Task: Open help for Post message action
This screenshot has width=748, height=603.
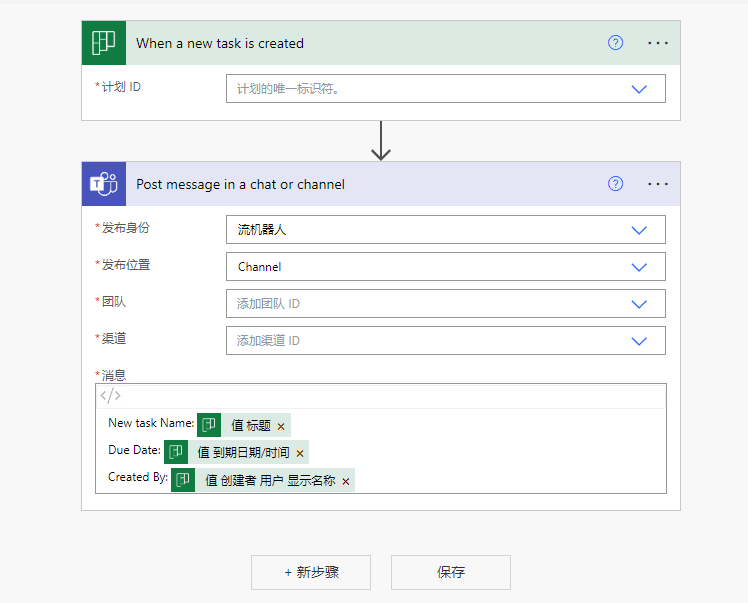Action: (616, 184)
